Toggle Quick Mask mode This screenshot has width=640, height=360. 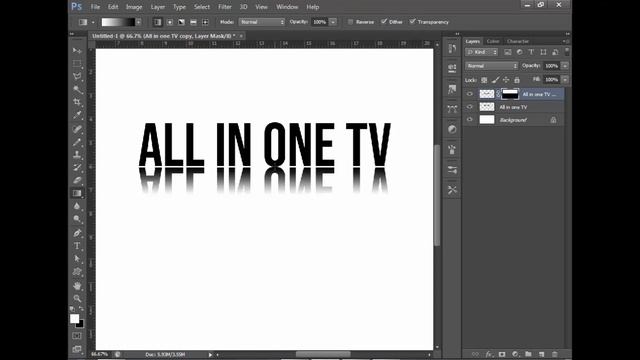coord(77,336)
